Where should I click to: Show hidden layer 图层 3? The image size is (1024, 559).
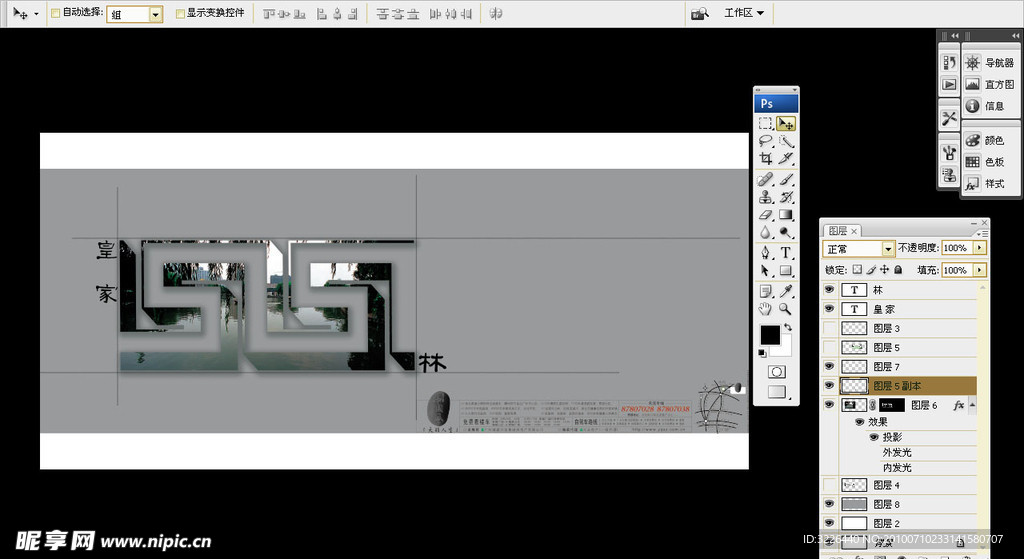pos(828,328)
